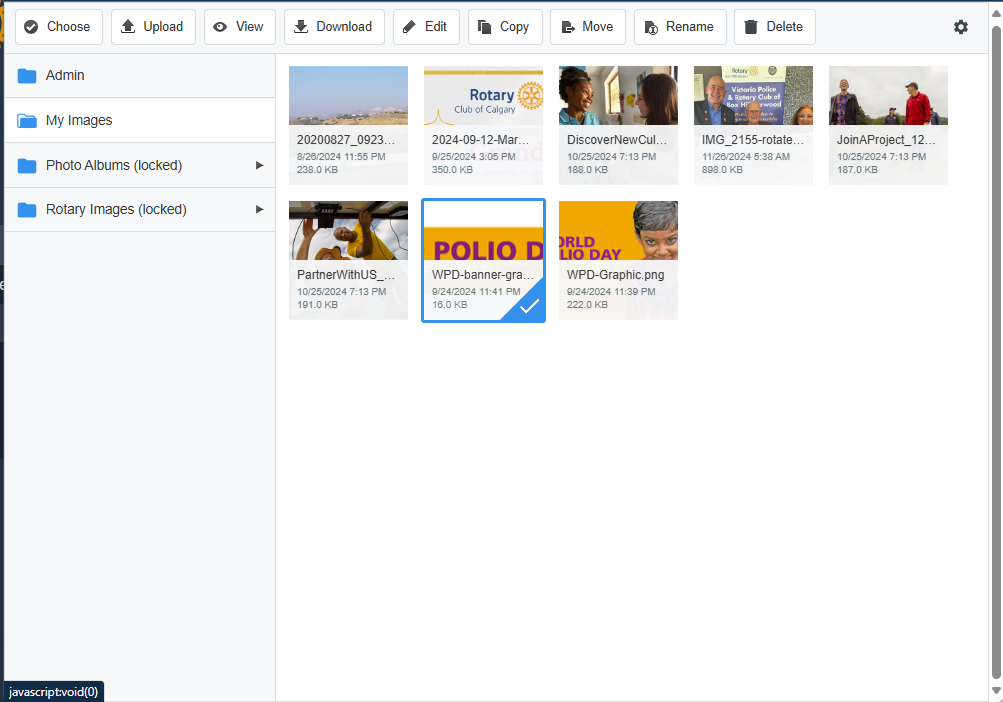This screenshot has height=702, width=1003.
Task: Select the IMG_2155-rotate image thumbnail
Action: (x=753, y=125)
